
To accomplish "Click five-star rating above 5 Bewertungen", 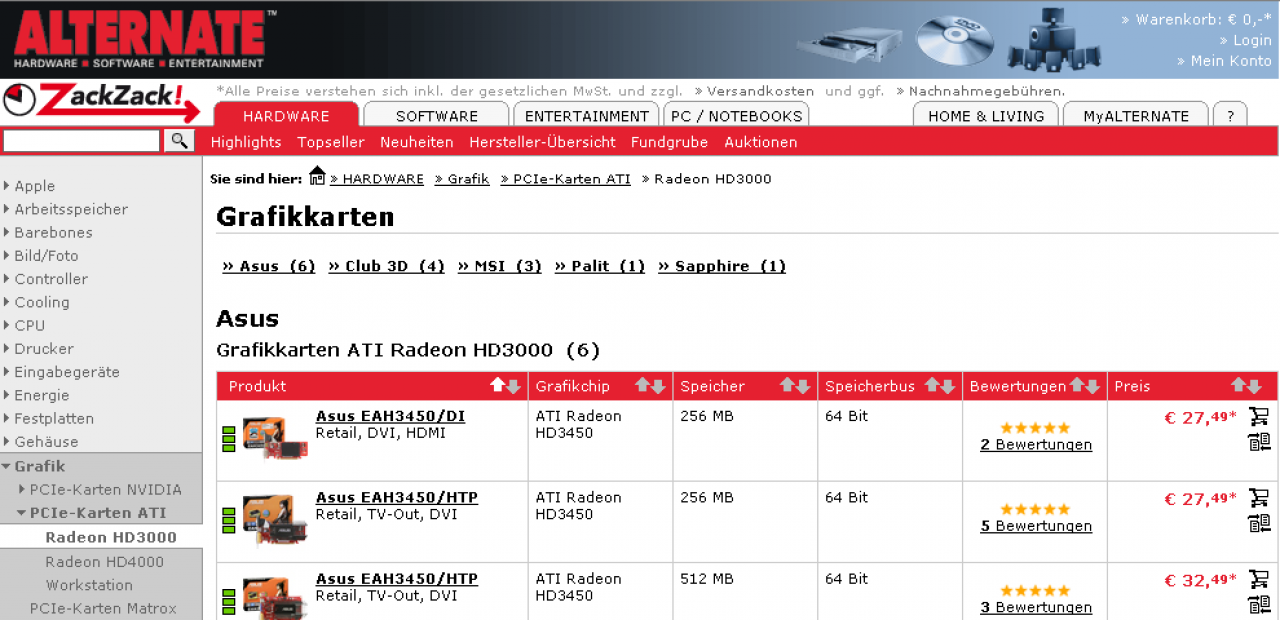I will pos(1035,509).
